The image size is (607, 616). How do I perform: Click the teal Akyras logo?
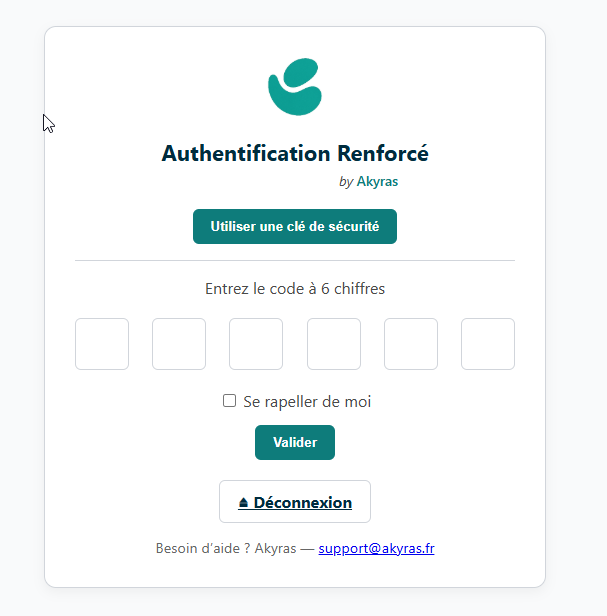point(295,87)
